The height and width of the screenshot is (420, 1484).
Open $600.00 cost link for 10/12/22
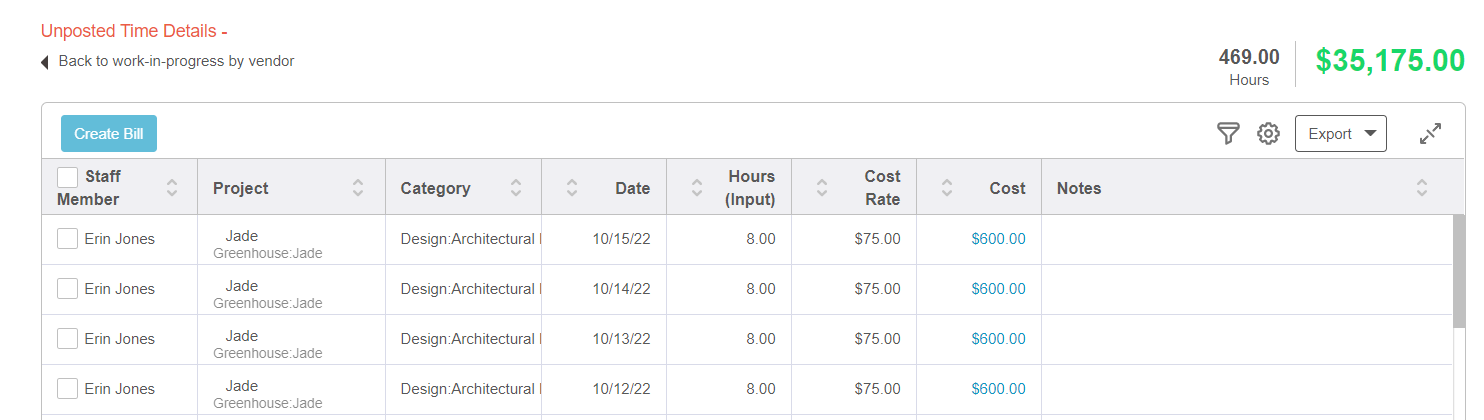coord(998,389)
